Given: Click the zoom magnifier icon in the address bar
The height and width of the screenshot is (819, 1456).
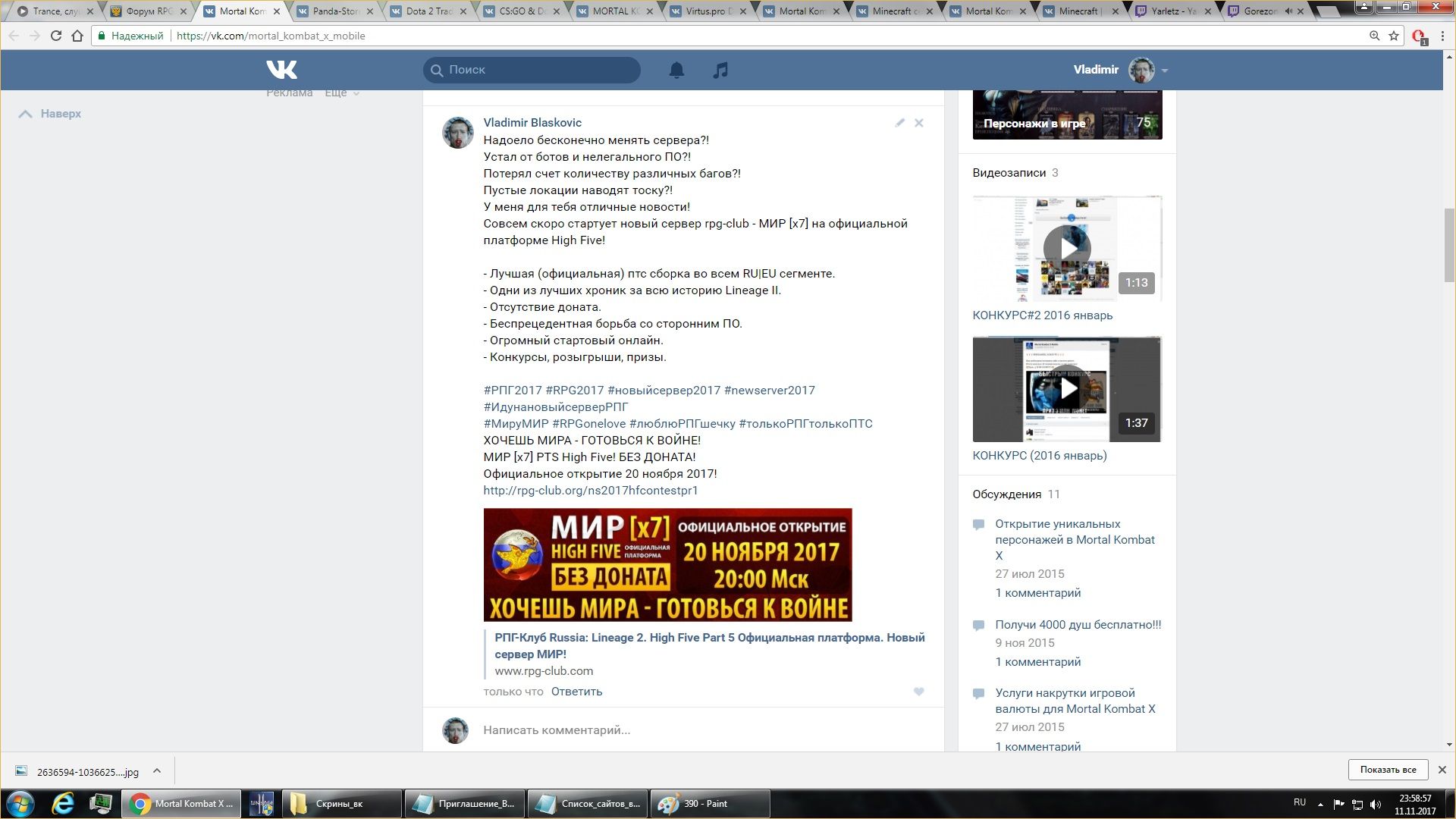Looking at the screenshot, I should 1374,36.
